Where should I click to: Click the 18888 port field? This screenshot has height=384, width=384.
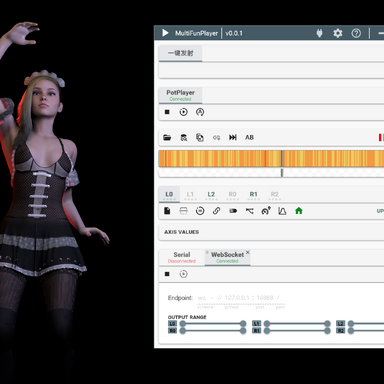pyautogui.click(x=265, y=298)
